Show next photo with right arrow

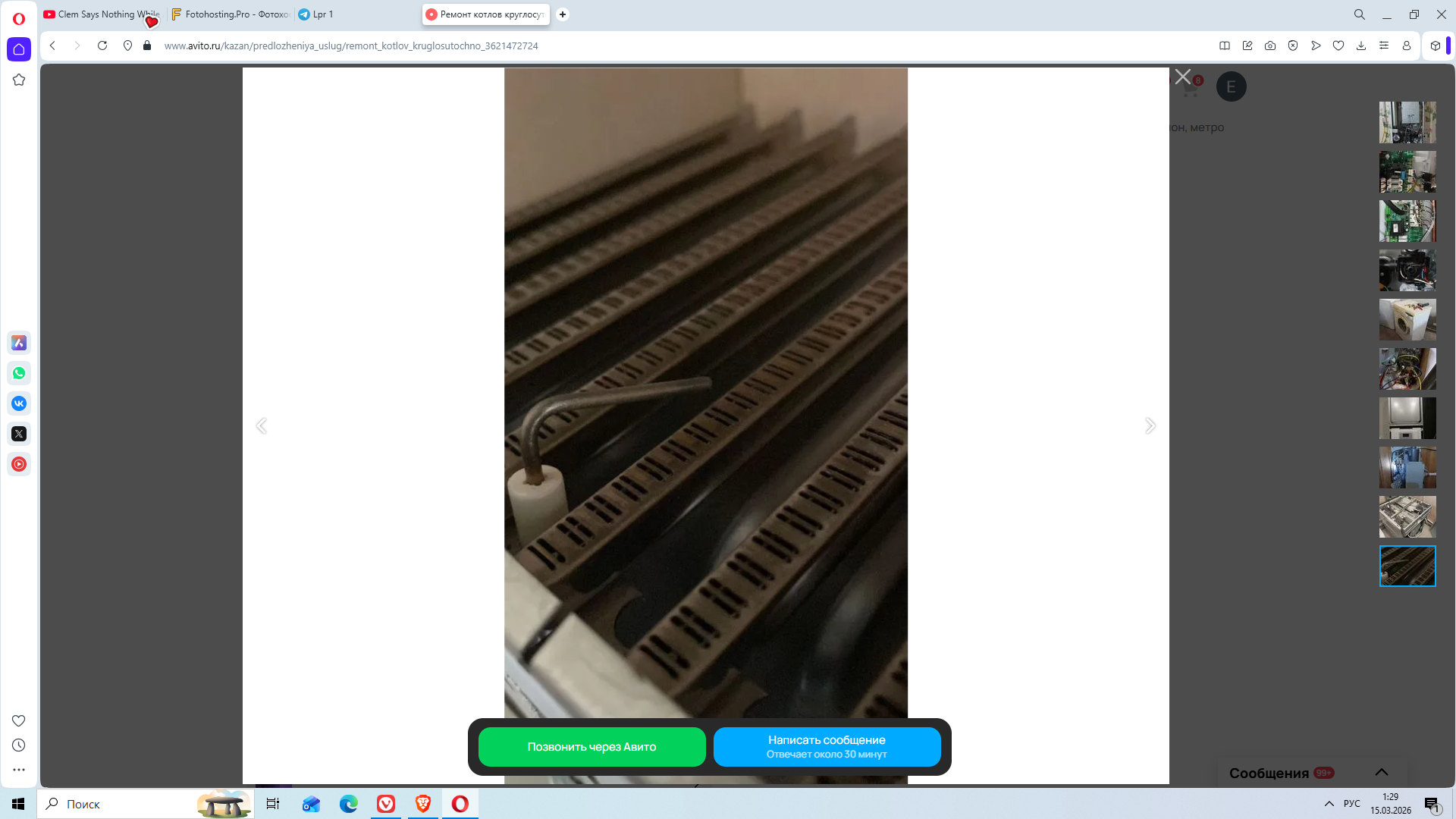[x=1150, y=426]
